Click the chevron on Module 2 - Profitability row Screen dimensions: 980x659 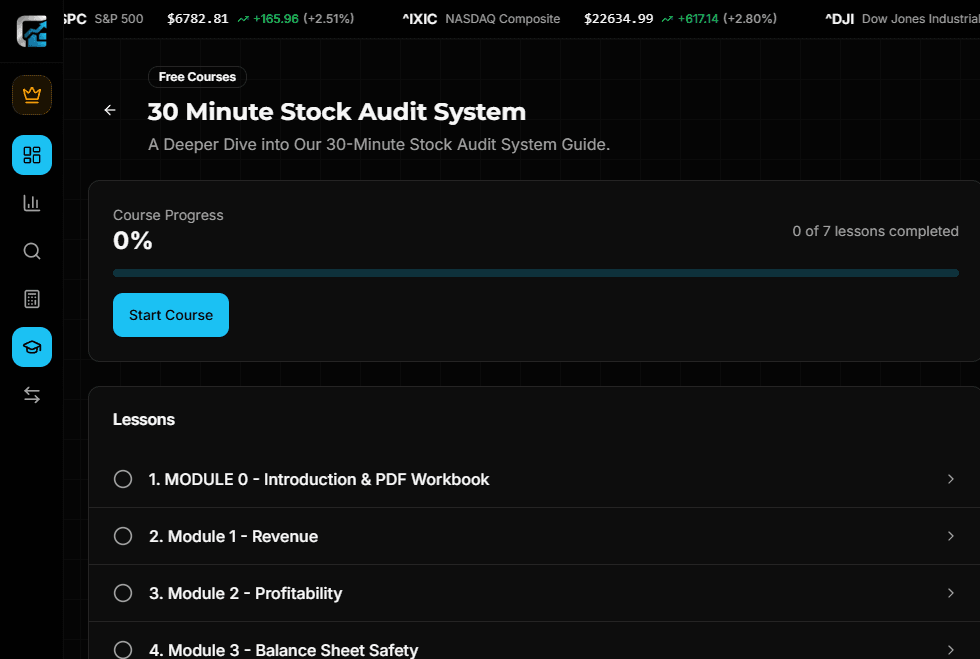(x=952, y=593)
